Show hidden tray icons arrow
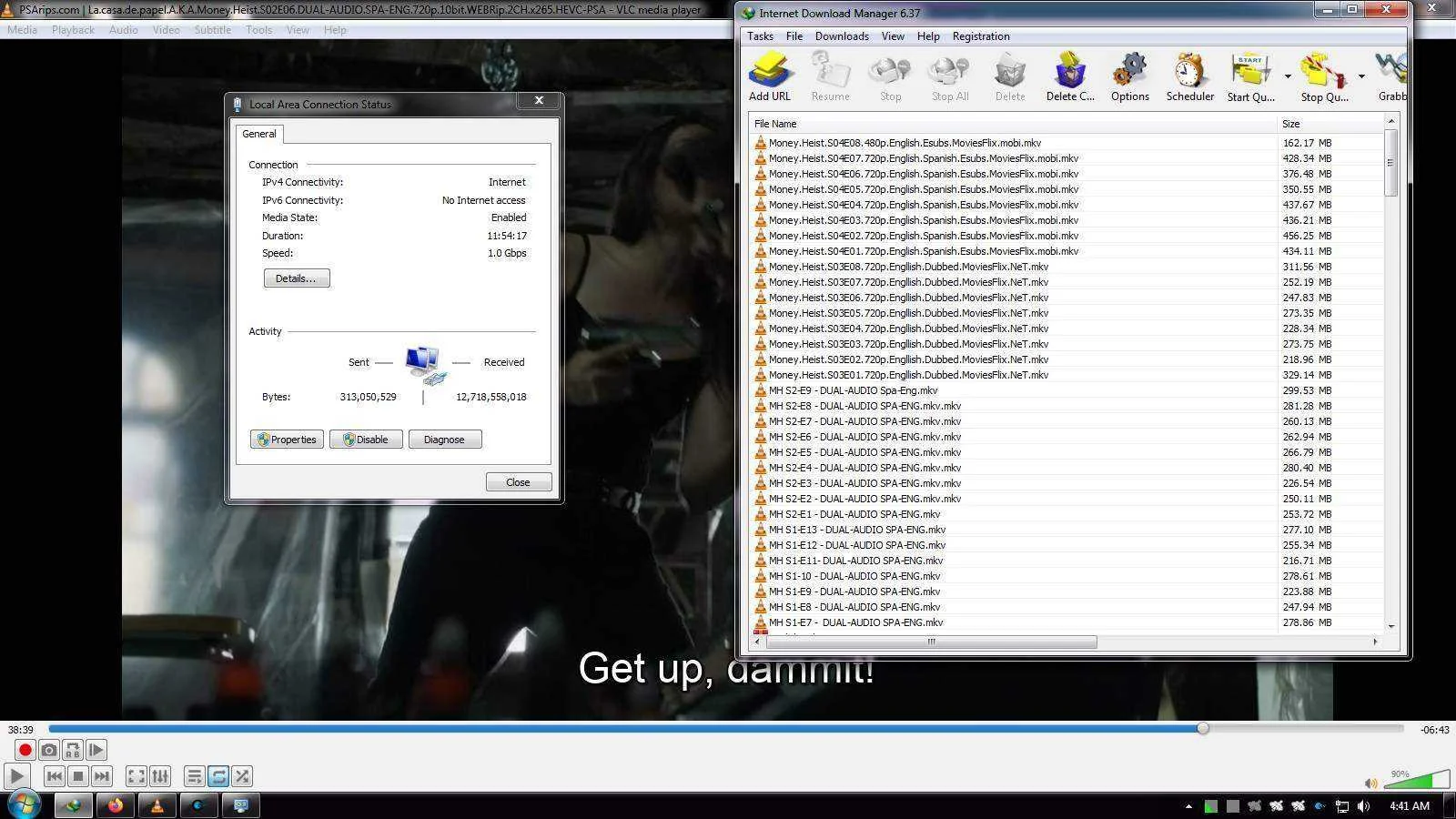This screenshot has height=819, width=1456. pyautogui.click(x=1188, y=806)
